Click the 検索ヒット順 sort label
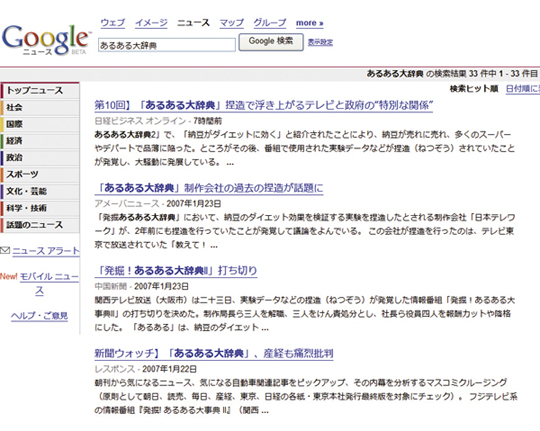Screen dimensions: 540x431 point(474,89)
